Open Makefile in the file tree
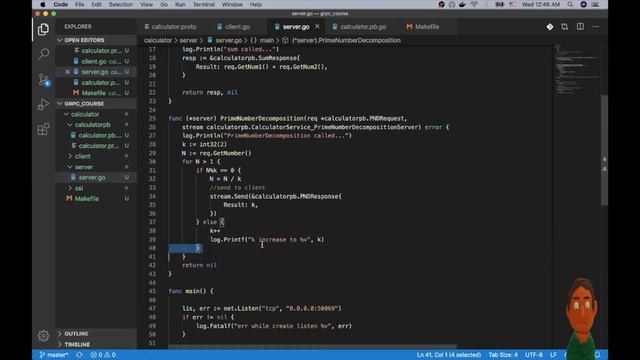Screen dimensions: 640x360 click(96, 199)
